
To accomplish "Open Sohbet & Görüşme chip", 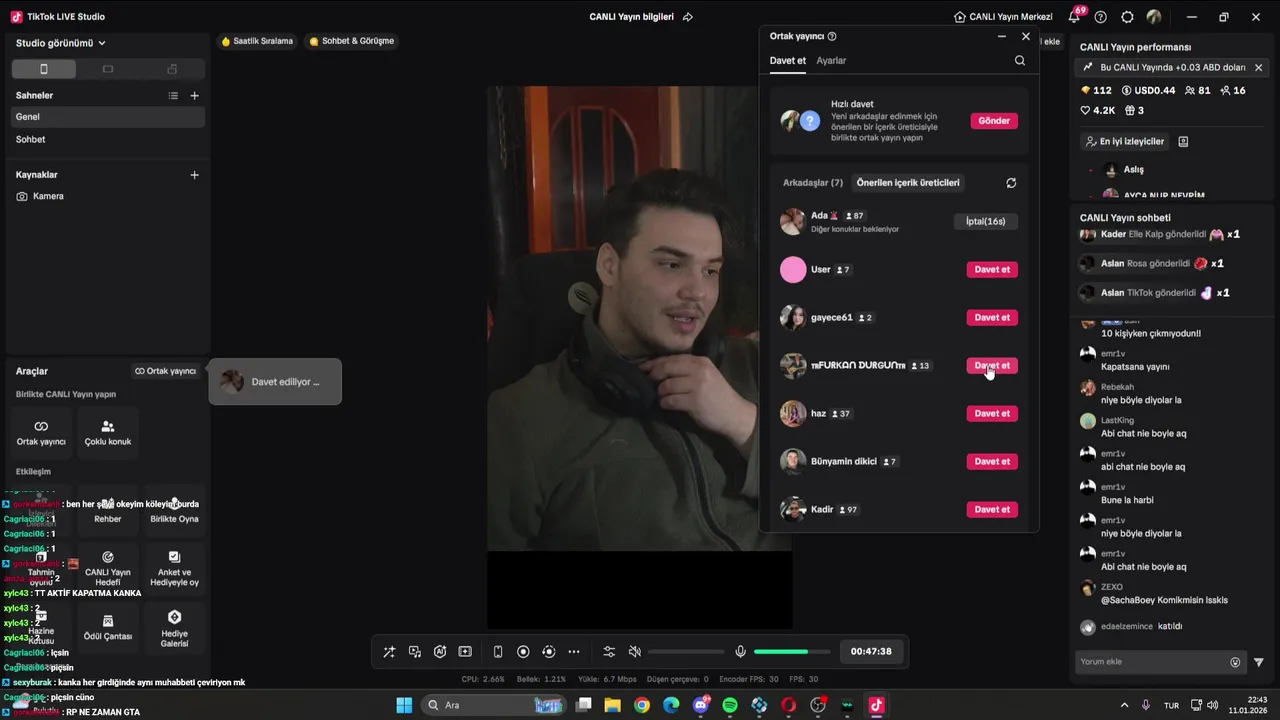I will click(x=352, y=41).
